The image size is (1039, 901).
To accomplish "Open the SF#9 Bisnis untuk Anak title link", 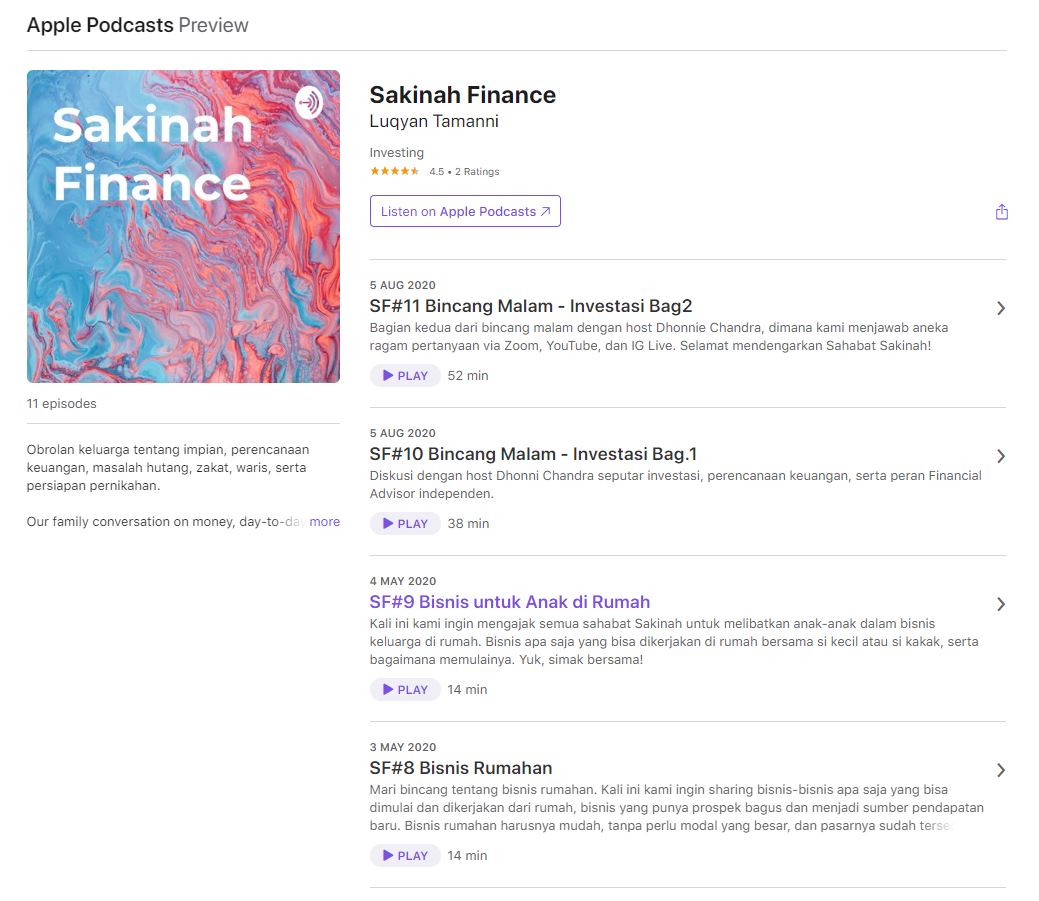I will (510, 602).
